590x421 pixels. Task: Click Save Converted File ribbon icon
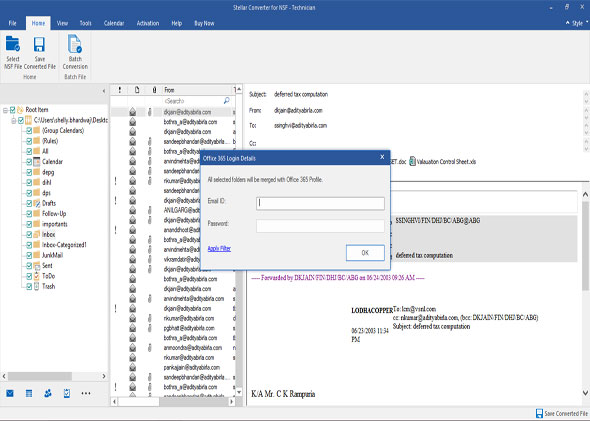(x=39, y=44)
